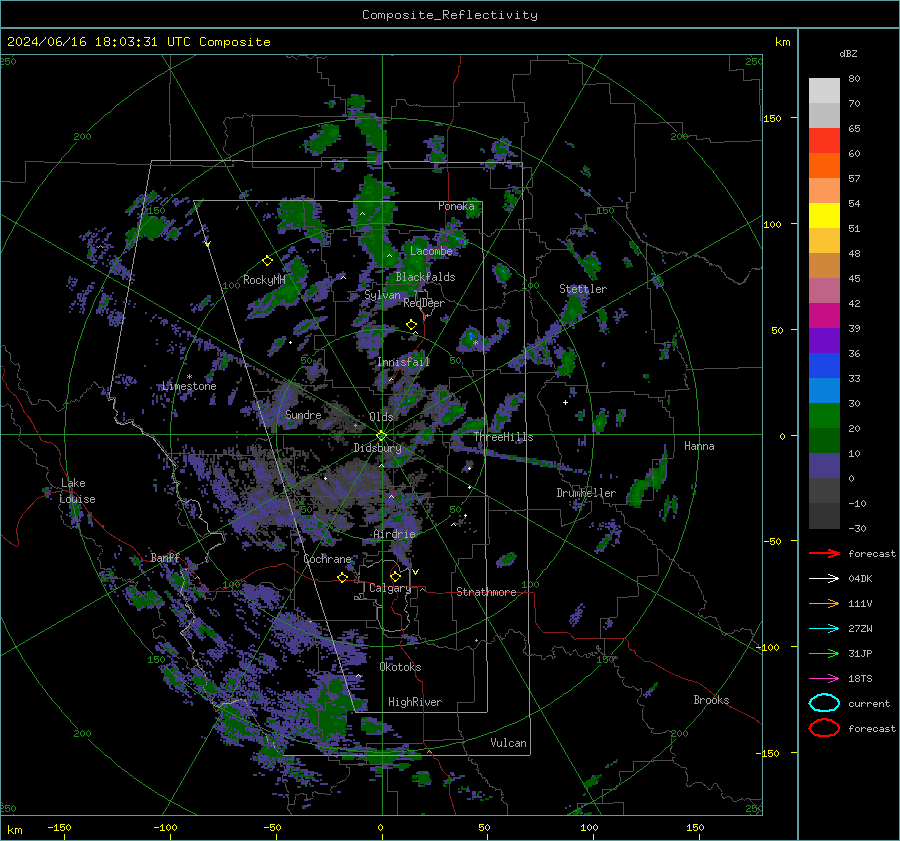Click the white 04DK arrow icon
The image size is (900, 841).
point(824,579)
